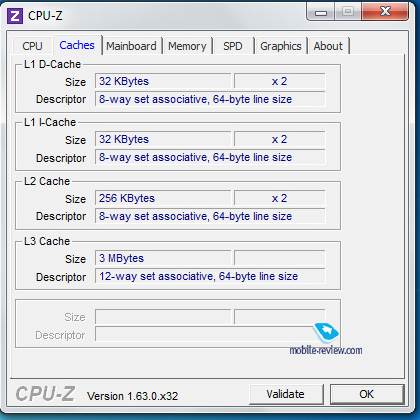The image size is (420, 420).
Task: Click the L1 D-Cache size field
Action: click(x=163, y=81)
